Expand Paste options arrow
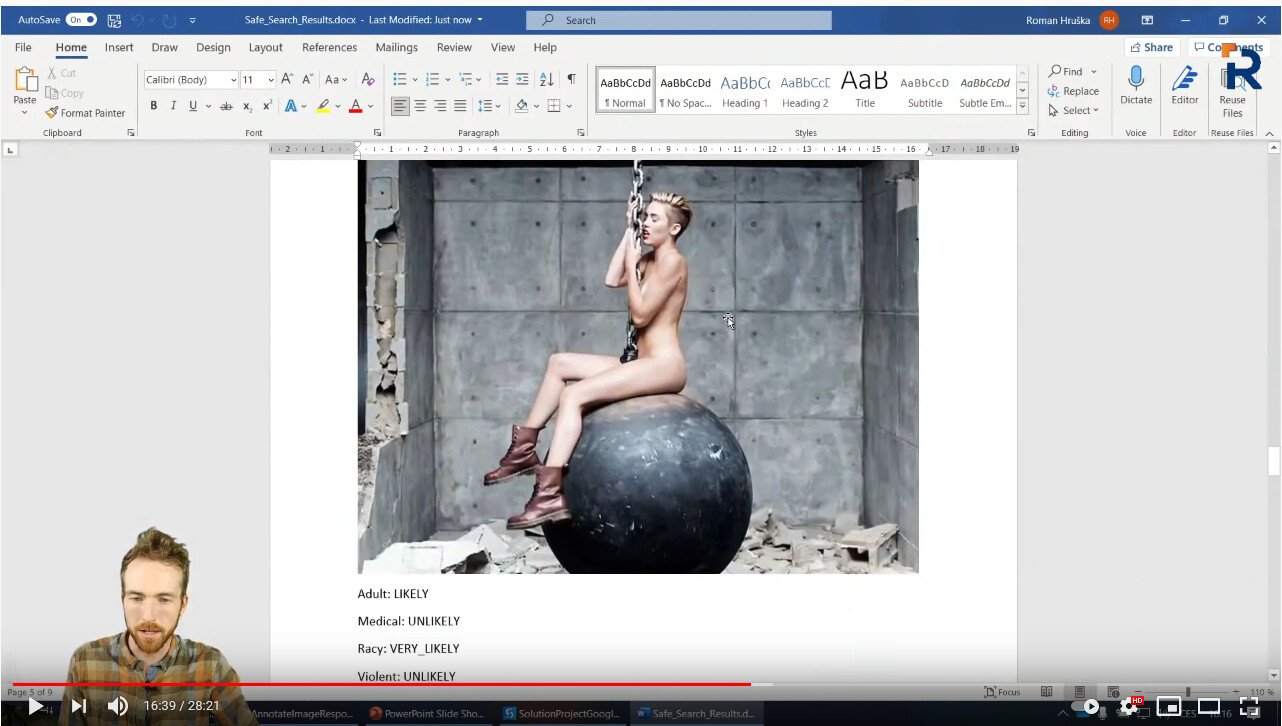1282x726 pixels. click(x=25, y=113)
